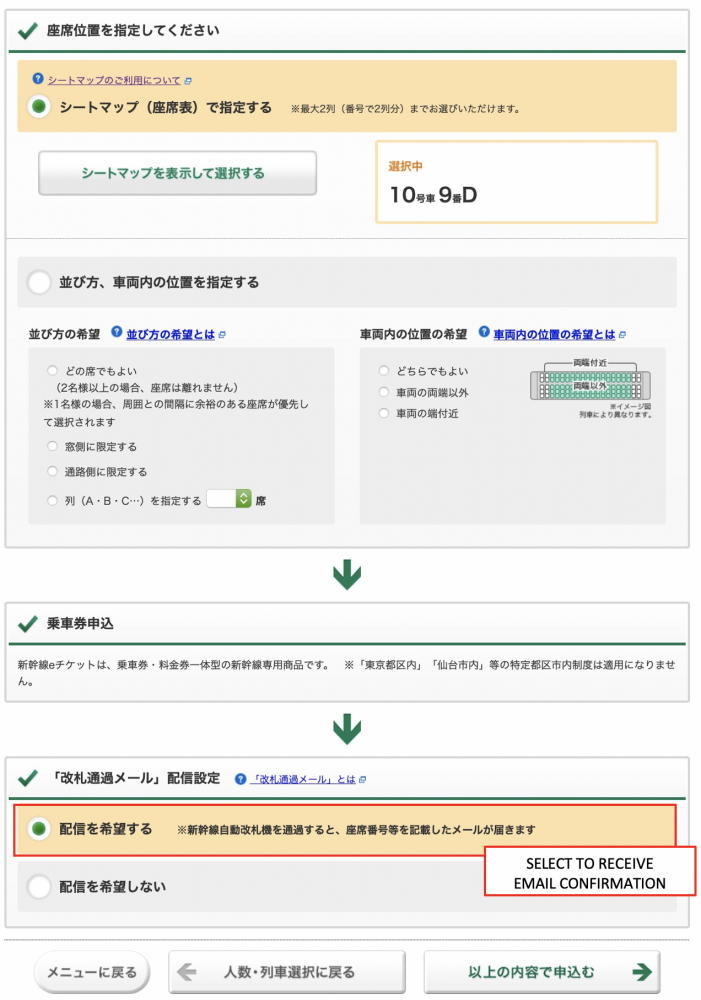Select 配信を希望しない email option
The image size is (701, 1000).
(39, 887)
